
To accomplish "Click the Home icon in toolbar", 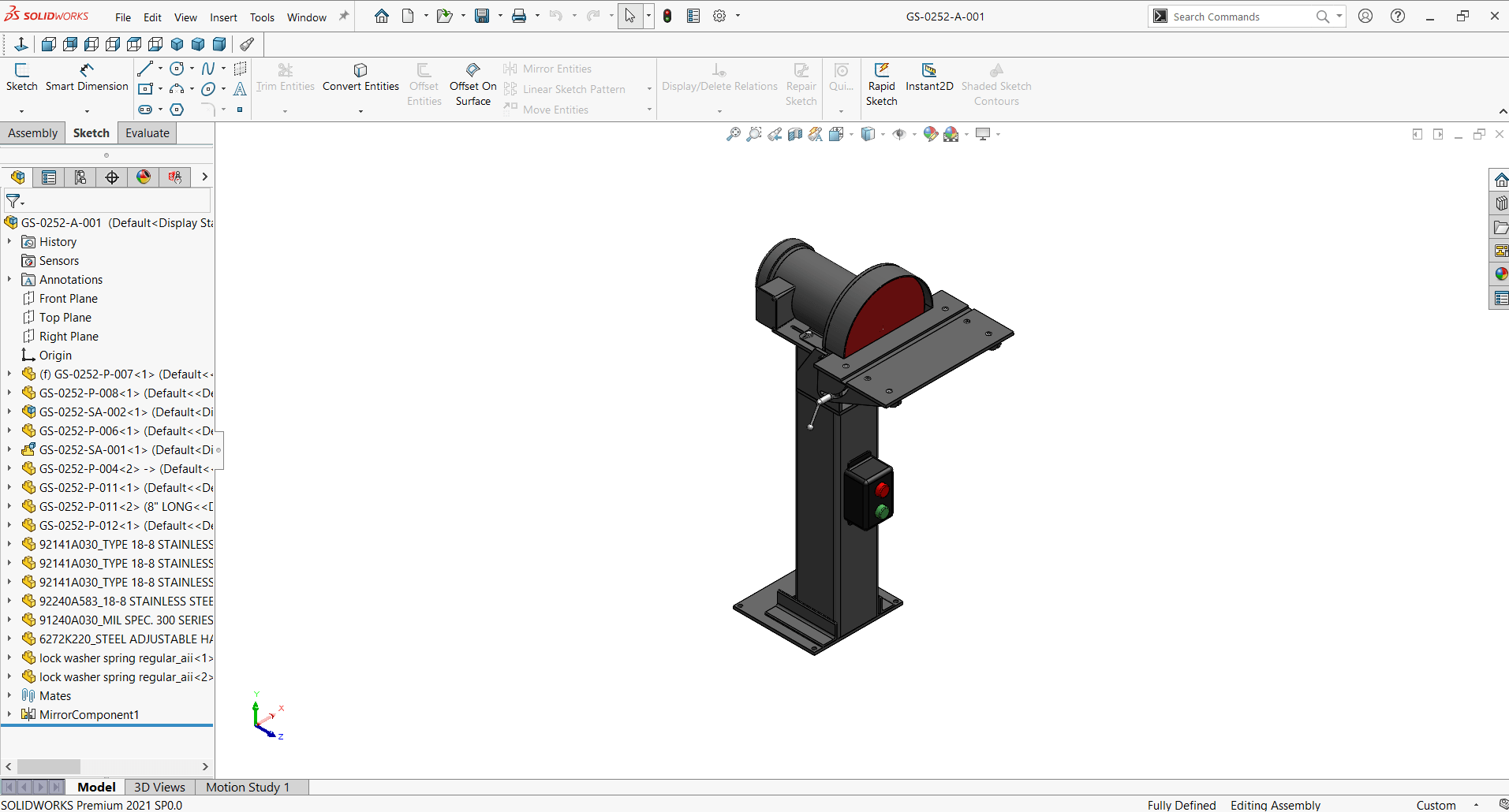I will 382,16.
